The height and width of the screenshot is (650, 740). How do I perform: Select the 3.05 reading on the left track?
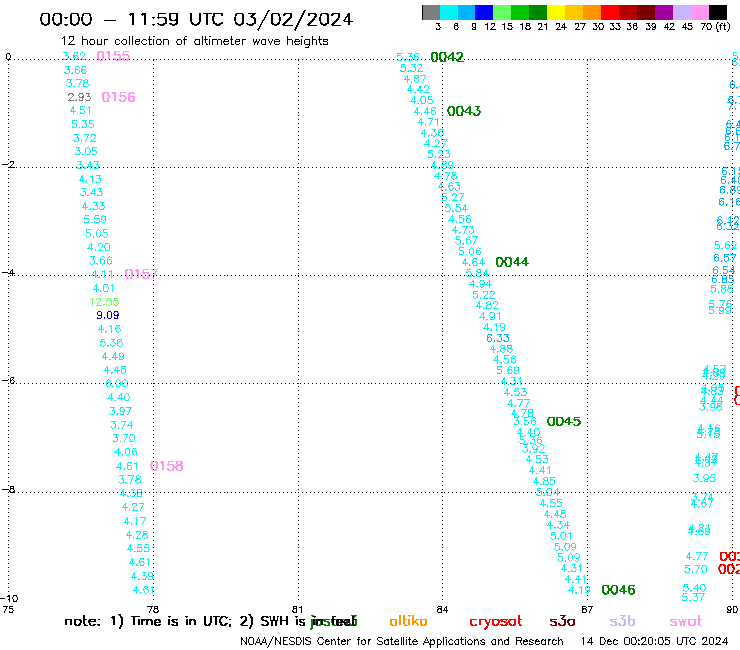click(x=86, y=152)
